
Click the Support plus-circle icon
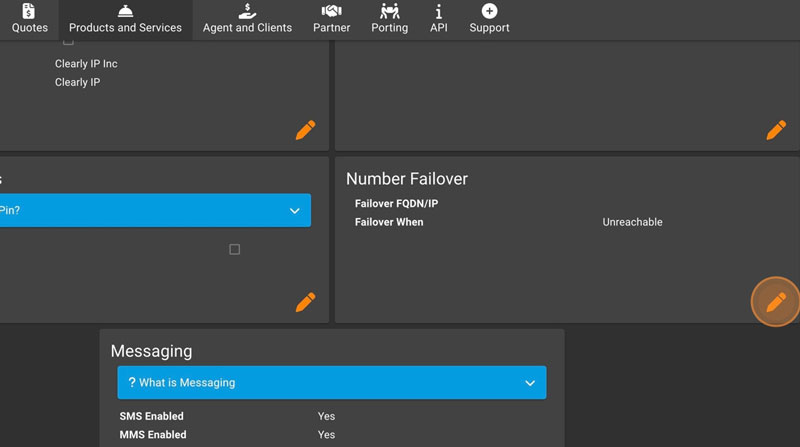point(489,11)
